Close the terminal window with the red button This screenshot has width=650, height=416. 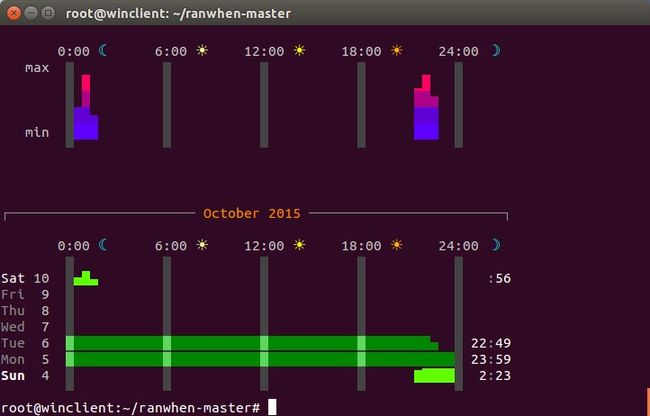14,13
